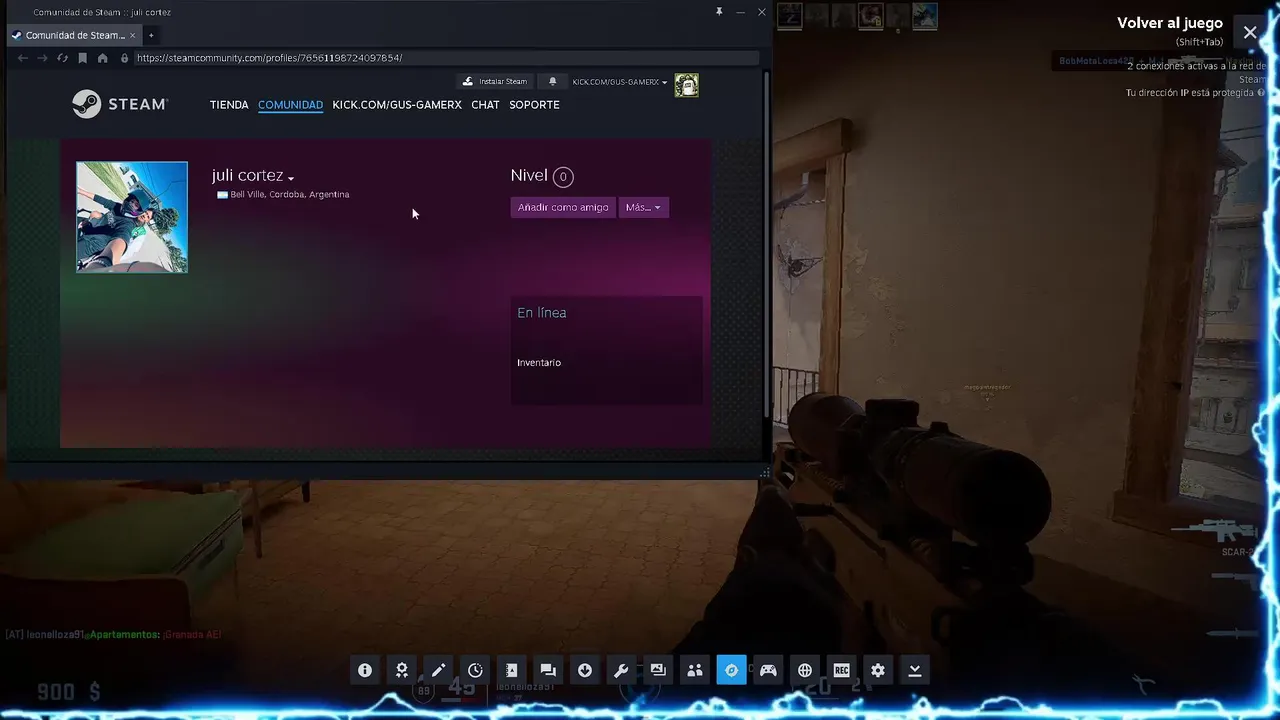
Task: Open the controller gamepad icon in overlay toolbar
Action: [768, 670]
